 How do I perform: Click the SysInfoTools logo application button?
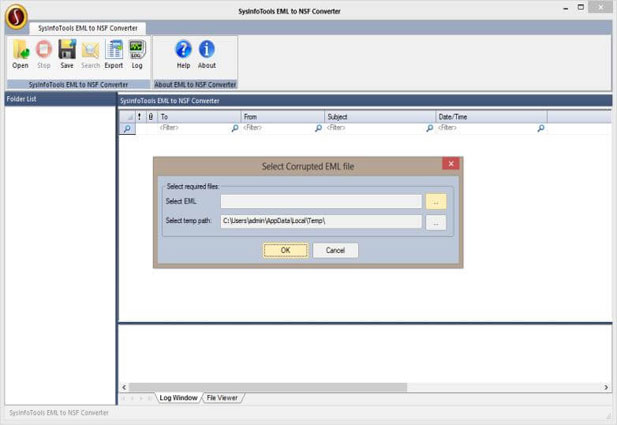(16, 17)
